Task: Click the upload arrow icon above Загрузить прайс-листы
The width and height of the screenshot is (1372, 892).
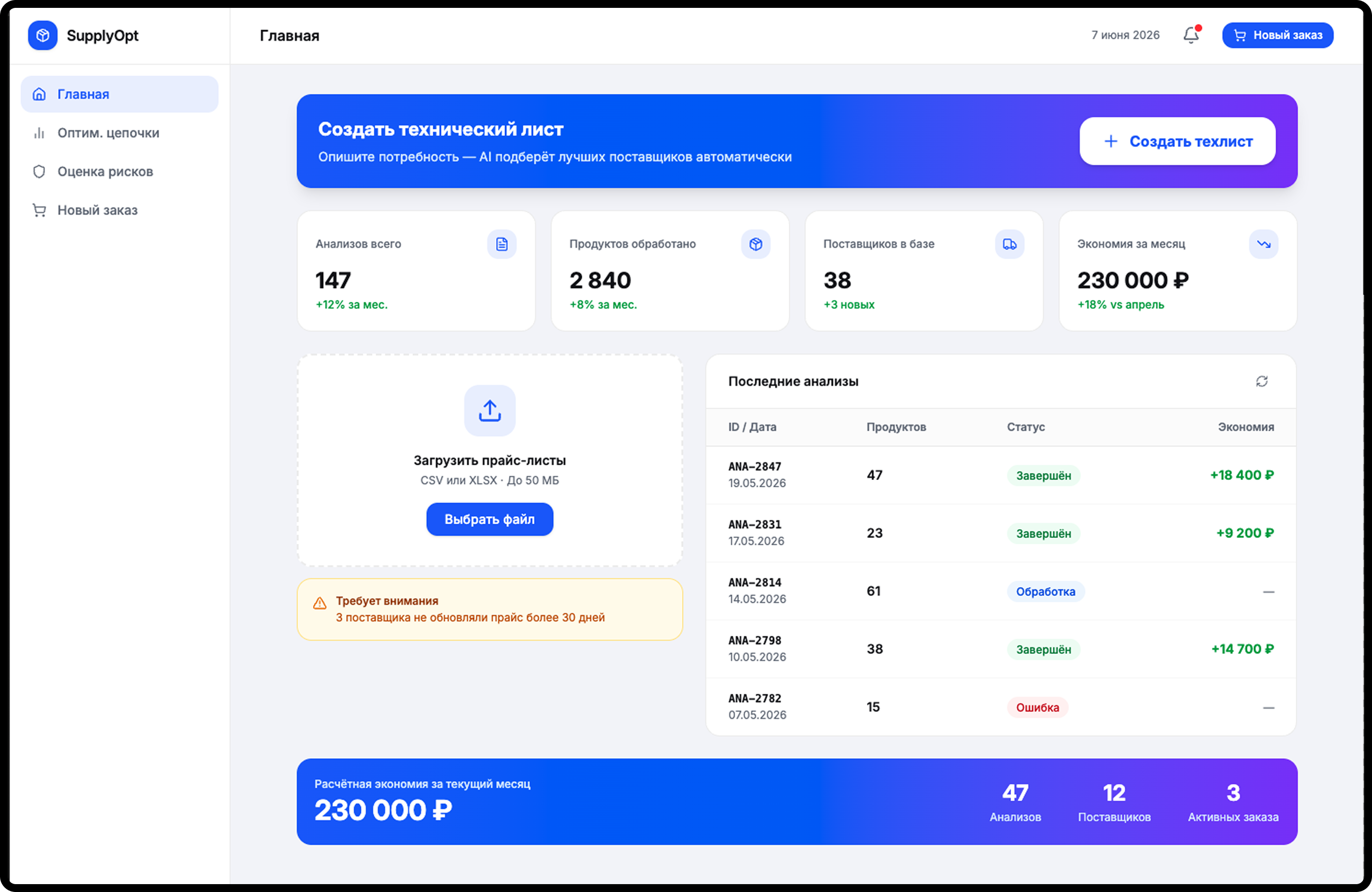Action: pos(489,411)
